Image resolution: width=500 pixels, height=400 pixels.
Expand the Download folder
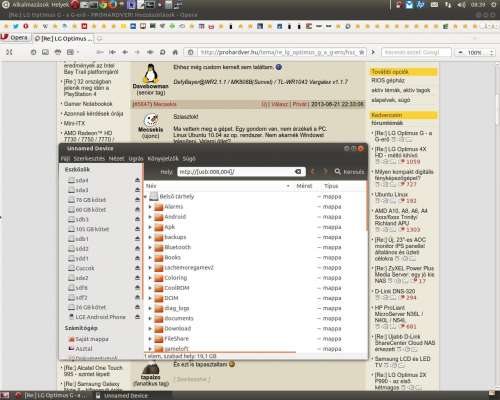(x=150, y=329)
